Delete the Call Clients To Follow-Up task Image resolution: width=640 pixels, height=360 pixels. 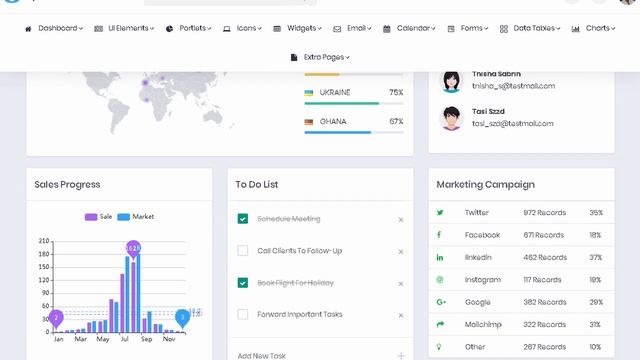pyautogui.click(x=401, y=252)
